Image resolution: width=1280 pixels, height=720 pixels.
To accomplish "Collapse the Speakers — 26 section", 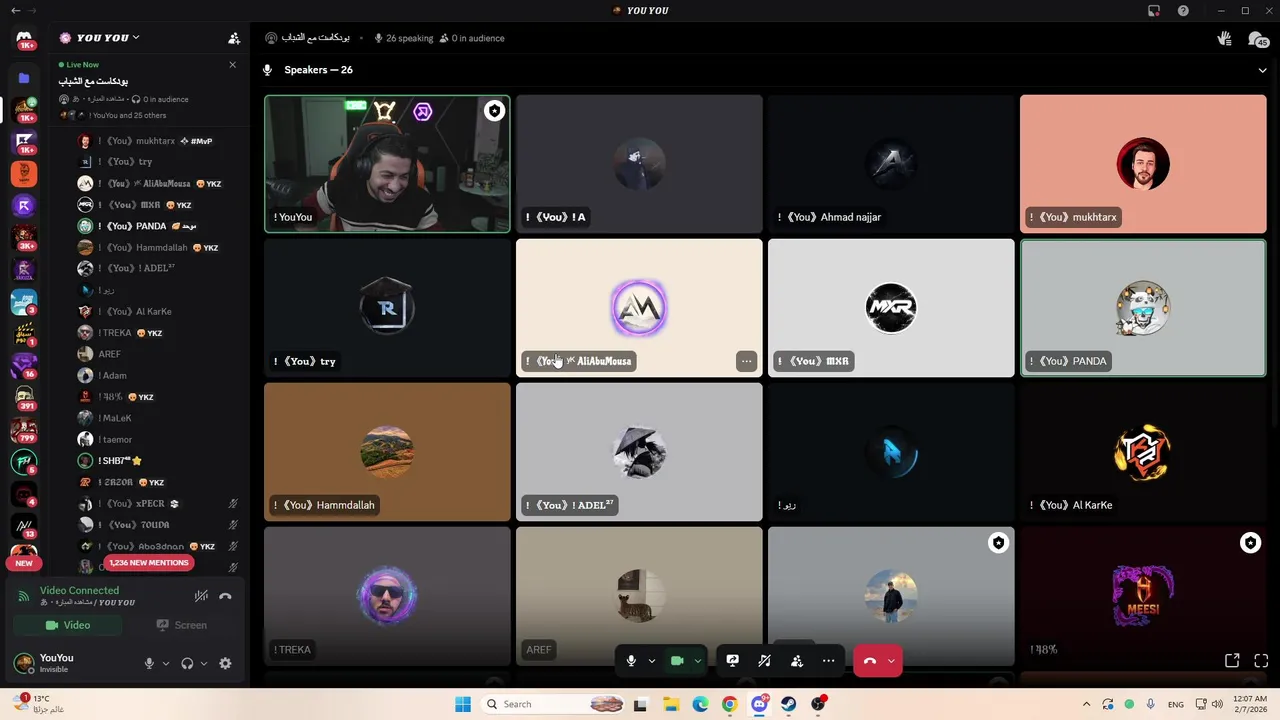I will pos(1262,70).
